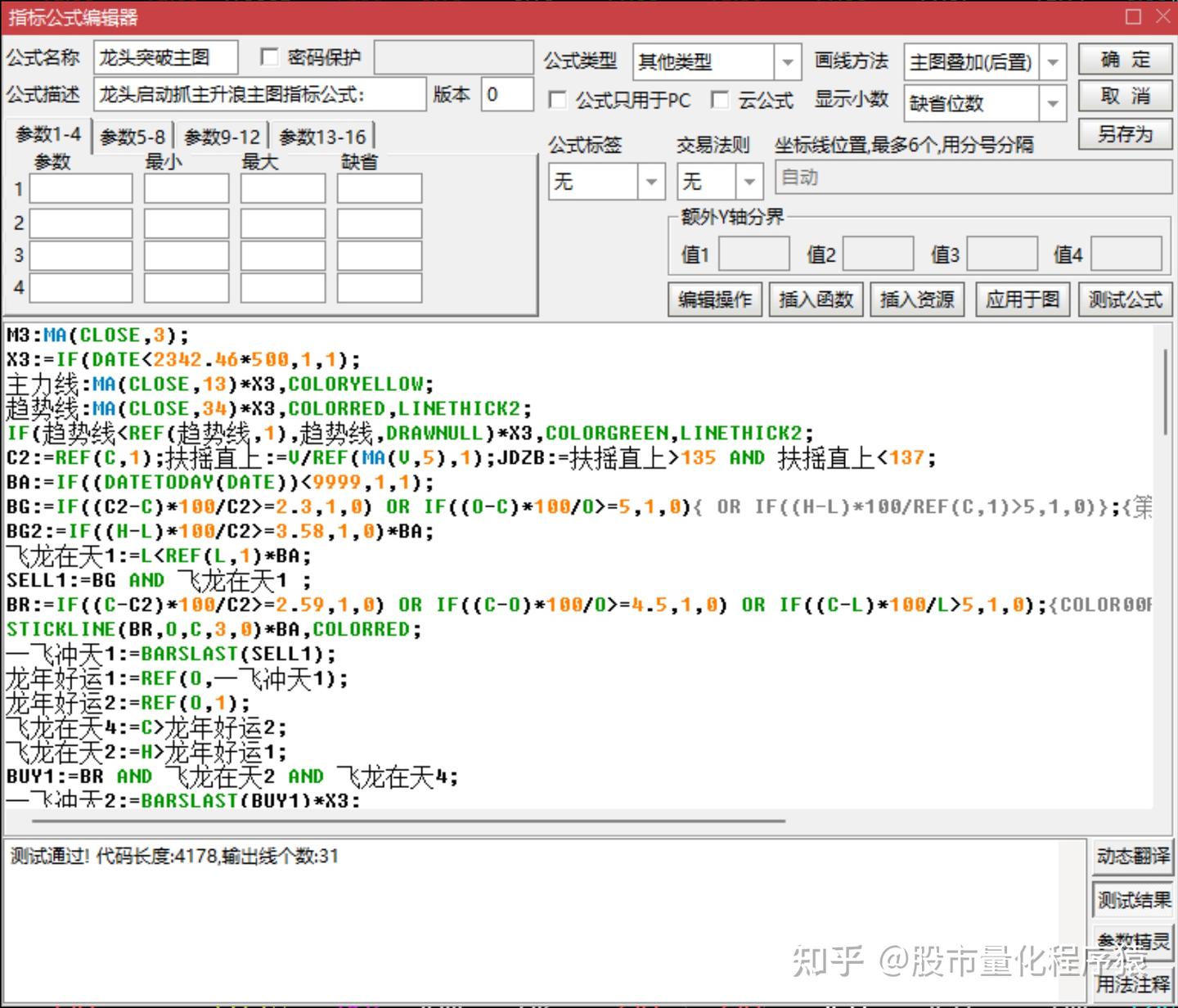Click the BUY1:=BR AND code line
Image resolution: width=1178 pixels, height=1008 pixels.
[x=232, y=776]
